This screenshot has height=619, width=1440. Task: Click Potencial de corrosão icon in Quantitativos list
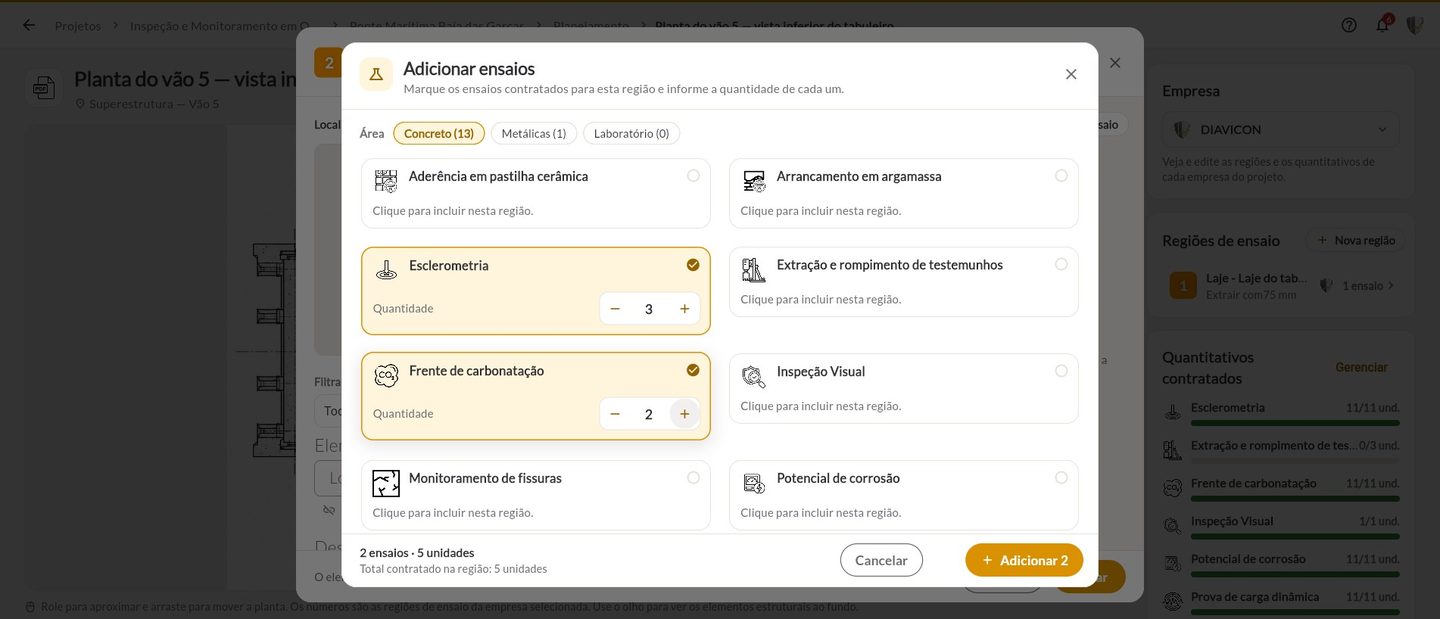tap(1173, 564)
